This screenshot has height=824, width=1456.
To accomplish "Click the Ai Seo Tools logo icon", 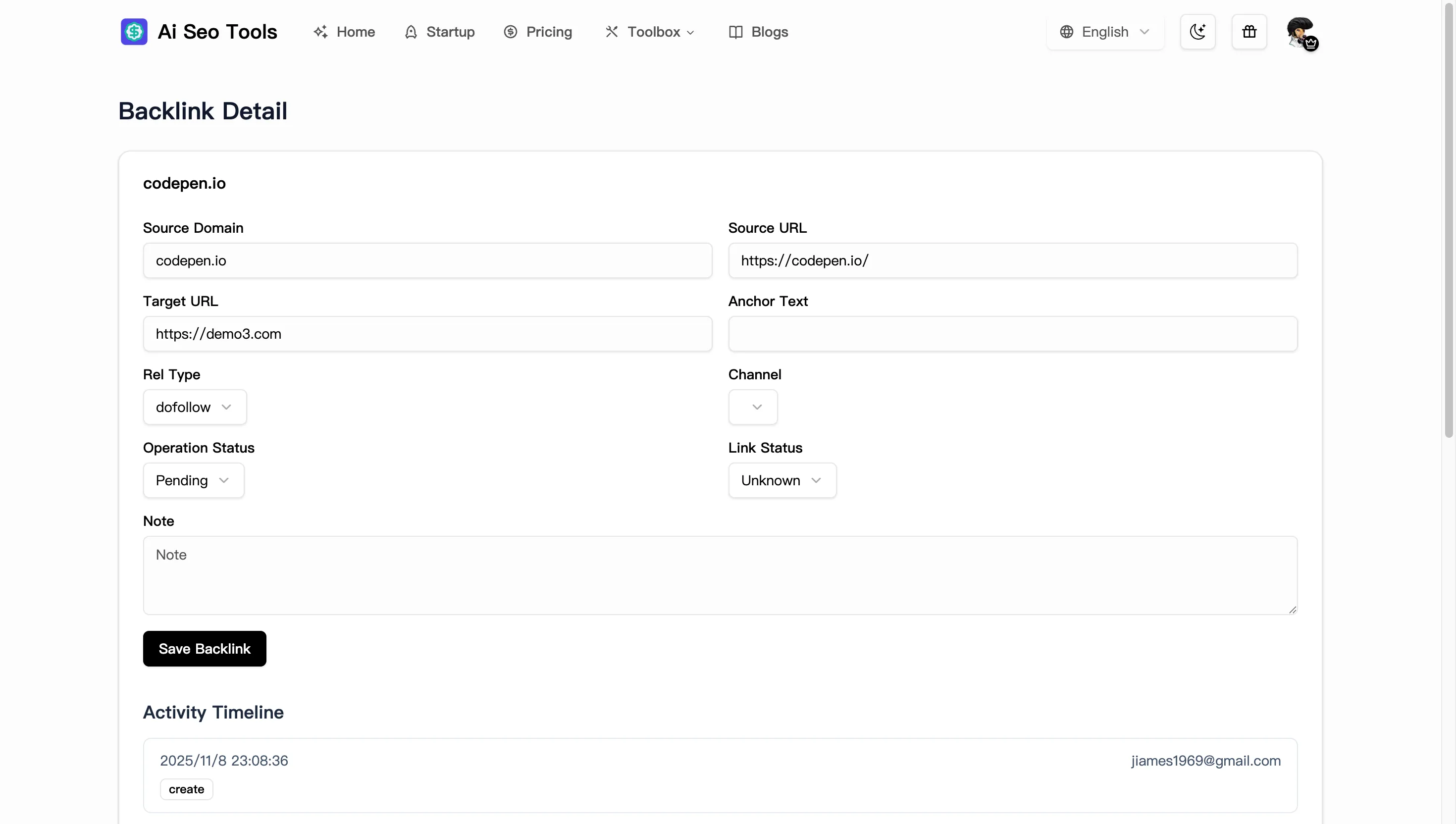I will point(134,32).
